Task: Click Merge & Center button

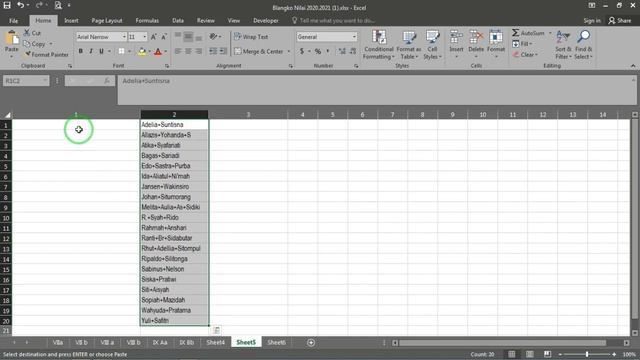Action: (x=259, y=51)
